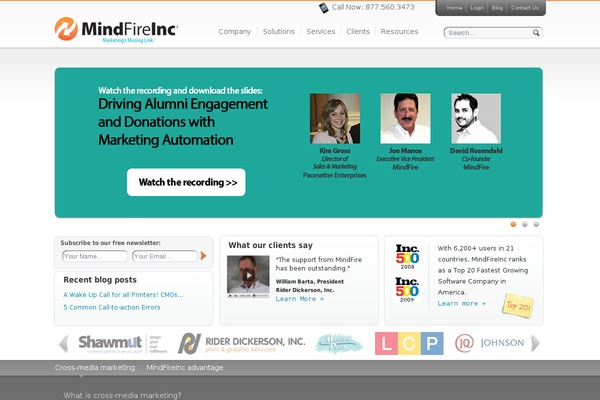Open the Login link
The height and width of the screenshot is (400, 600).
(x=477, y=8)
